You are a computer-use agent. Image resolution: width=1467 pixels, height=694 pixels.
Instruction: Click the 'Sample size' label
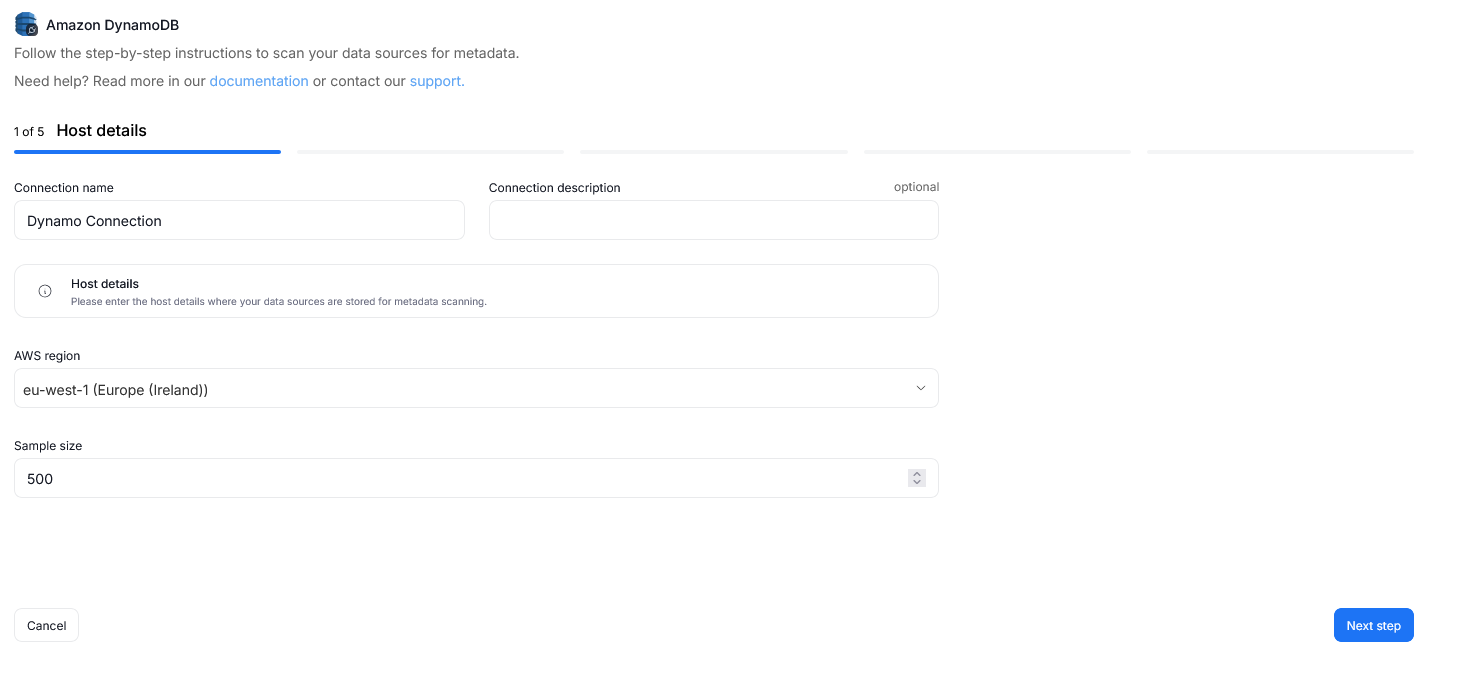[x=48, y=446]
